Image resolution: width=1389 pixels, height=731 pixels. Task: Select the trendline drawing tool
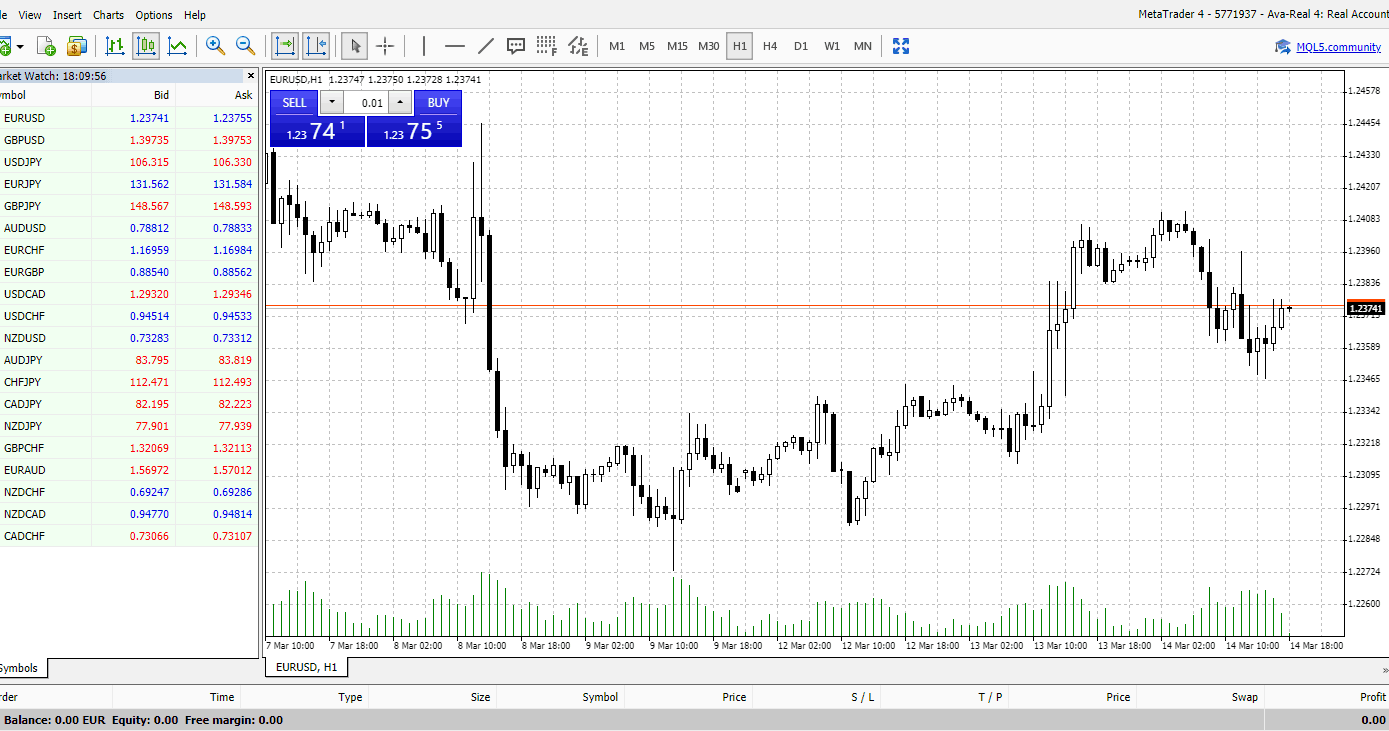tap(486, 46)
